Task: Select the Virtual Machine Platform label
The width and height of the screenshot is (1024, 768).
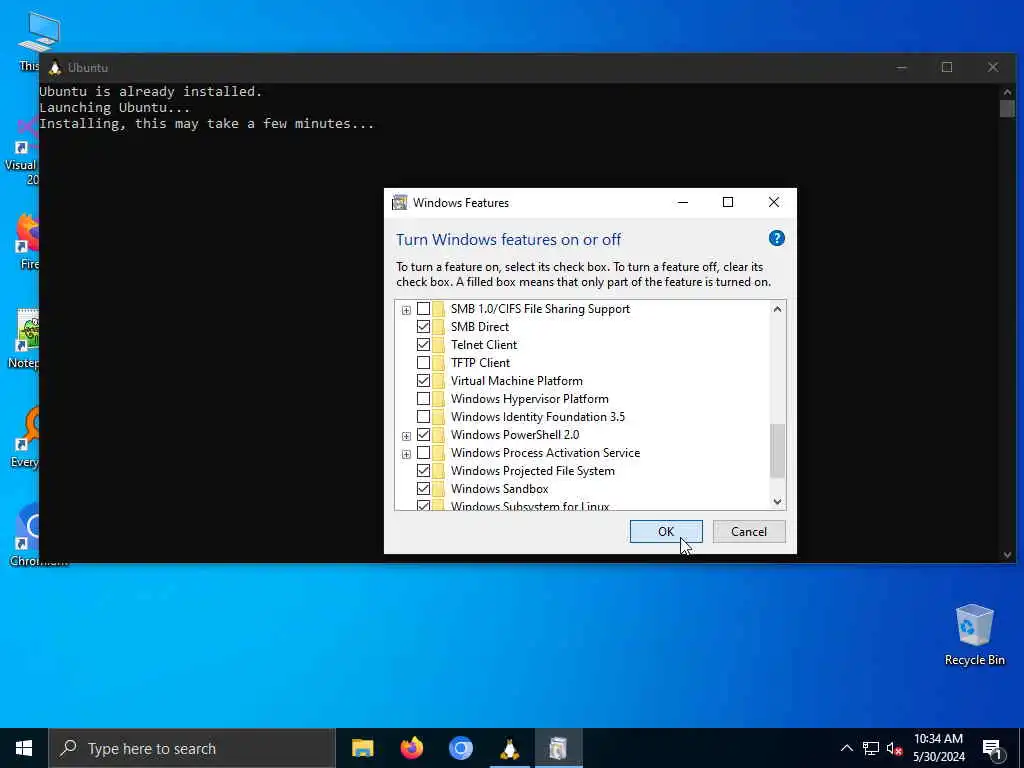Action: [x=517, y=381]
